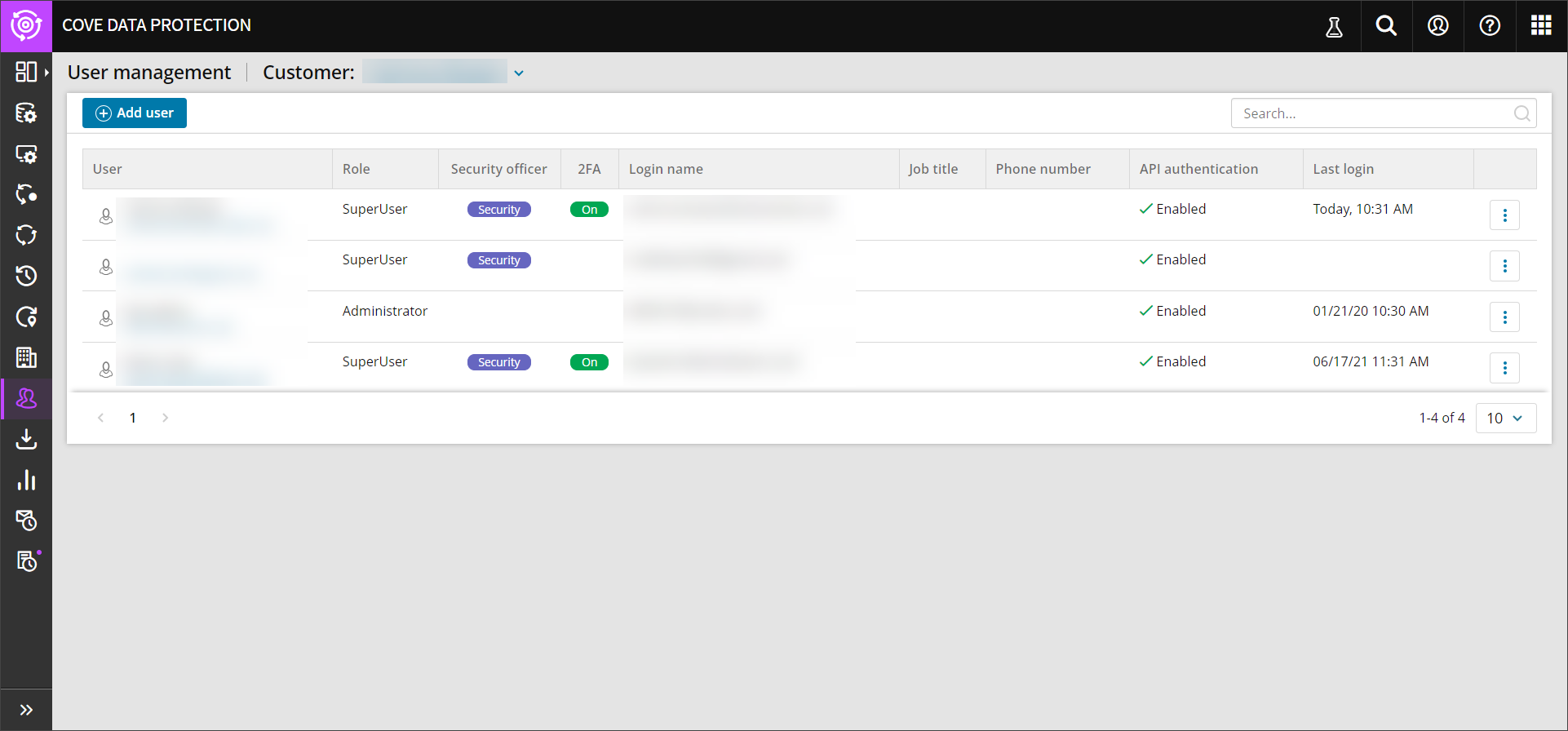Click the flask icon in top bar
1568x731 pixels.
[x=1334, y=27]
